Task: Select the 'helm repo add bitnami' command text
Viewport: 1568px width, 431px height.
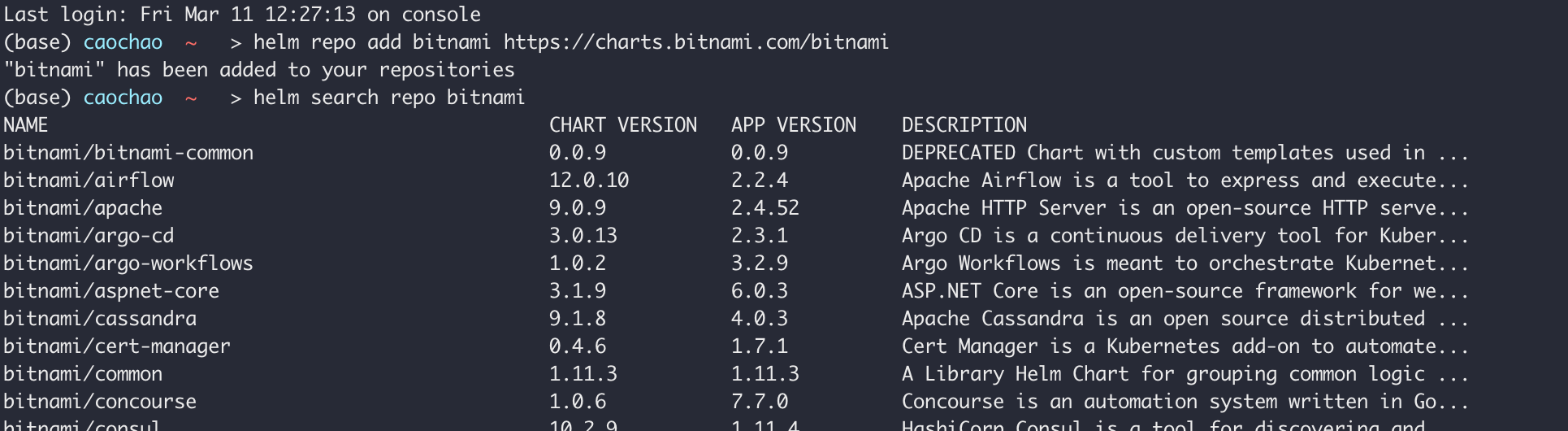Action: [372, 42]
